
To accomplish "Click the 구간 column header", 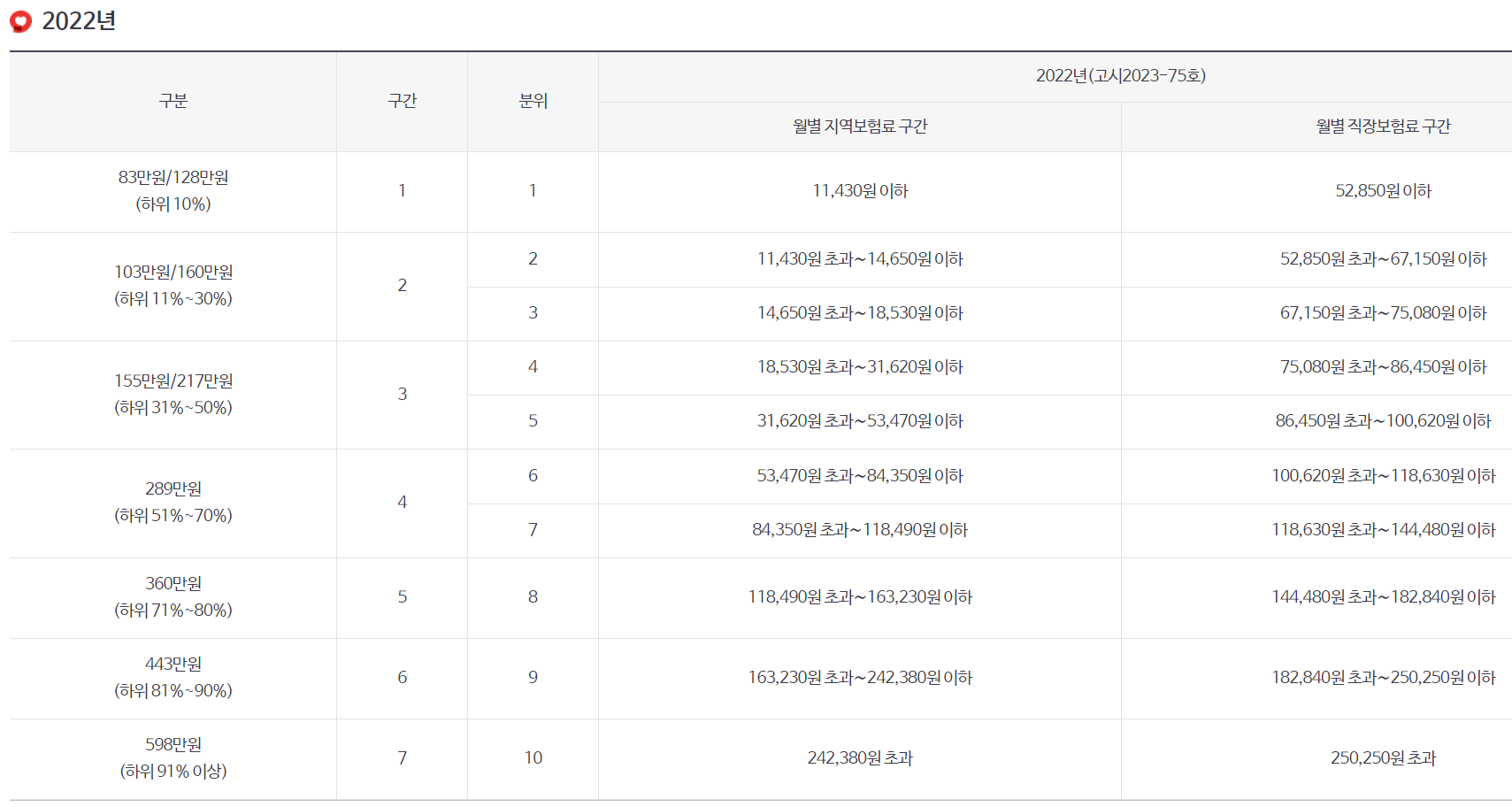I will click(x=402, y=101).
